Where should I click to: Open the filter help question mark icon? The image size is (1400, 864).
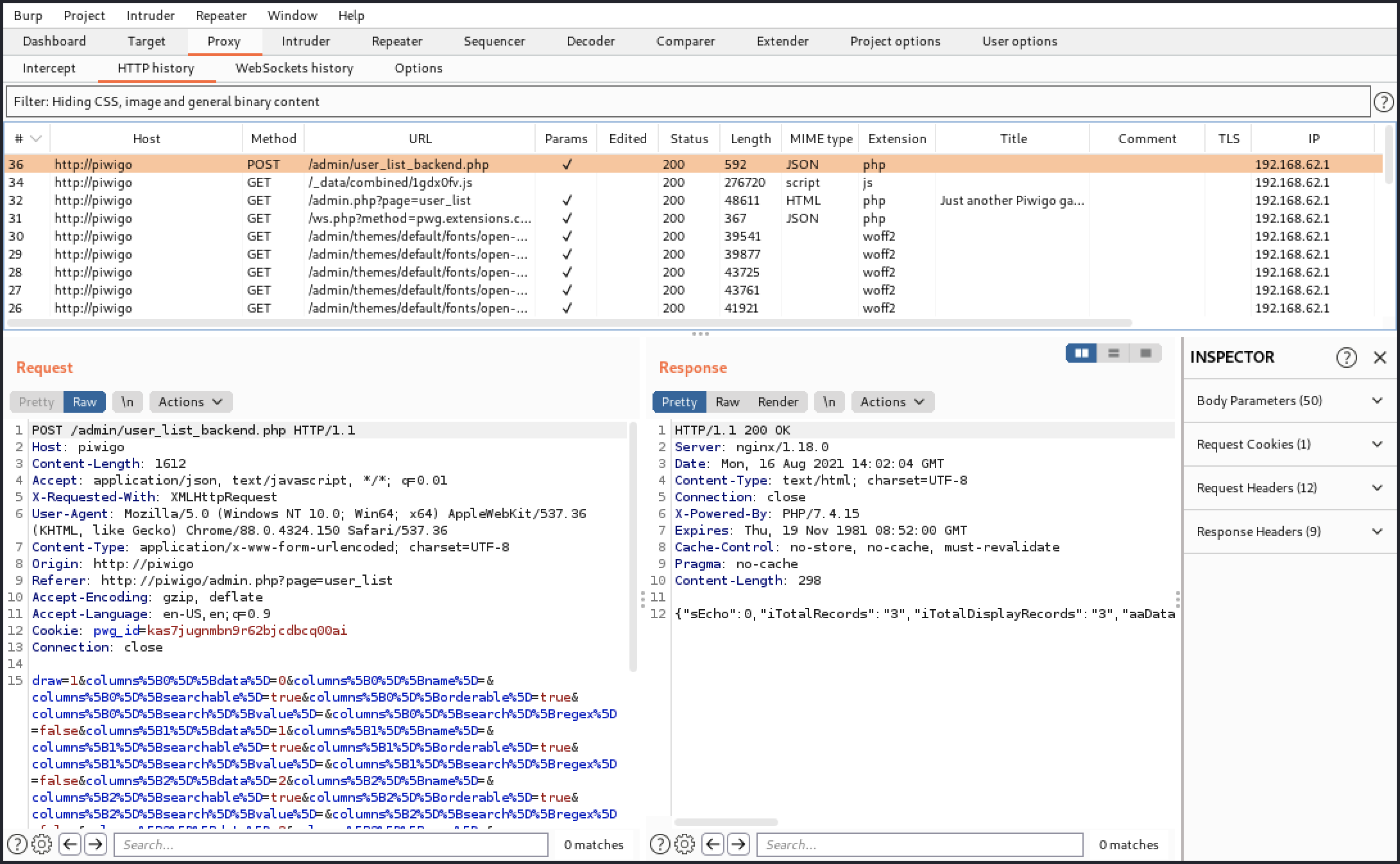click(x=1383, y=101)
